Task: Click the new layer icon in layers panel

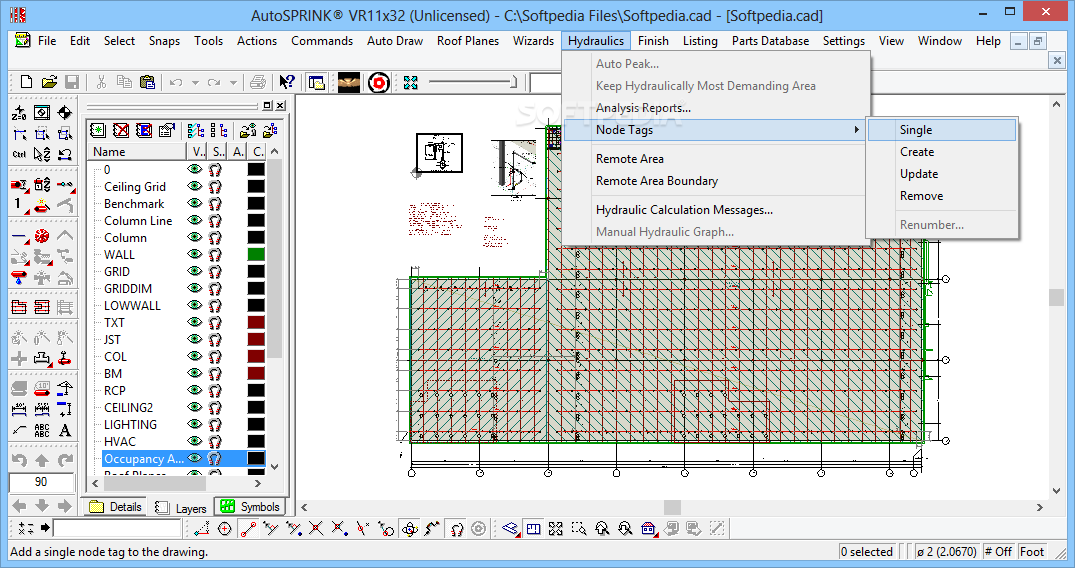Action: coord(98,130)
